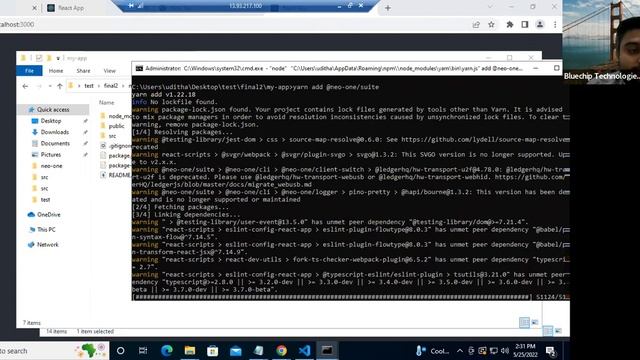Select the .gitignore file
The height and width of the screenshot is (360, 640).
click(116, 145)
